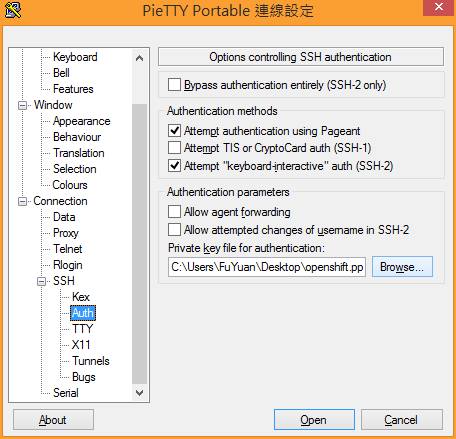Collapse the Window tree node
Screen dimensions: 456x439
coord(22,105)
